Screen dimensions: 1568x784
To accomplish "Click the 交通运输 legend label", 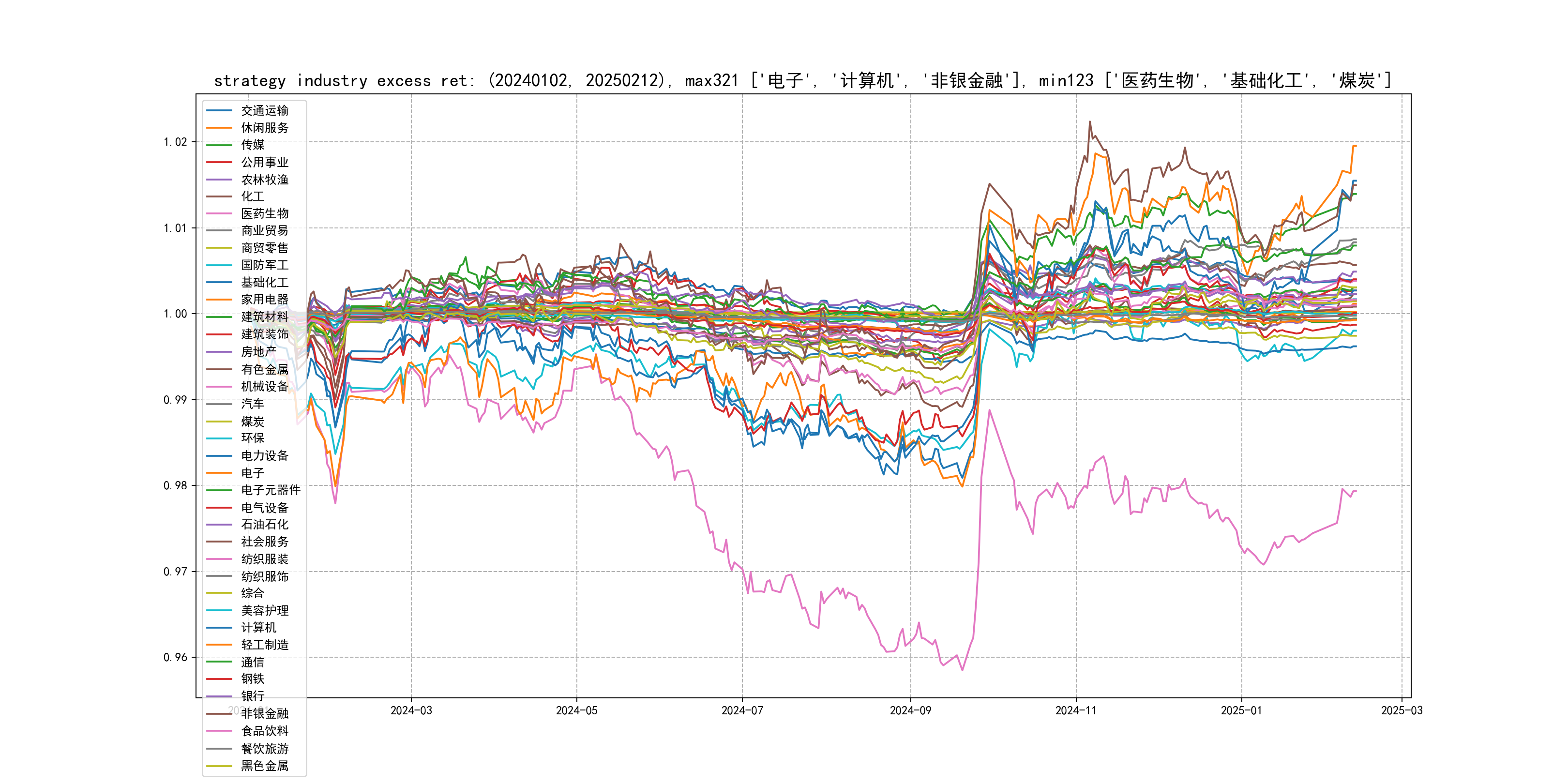I will point(264,110).
